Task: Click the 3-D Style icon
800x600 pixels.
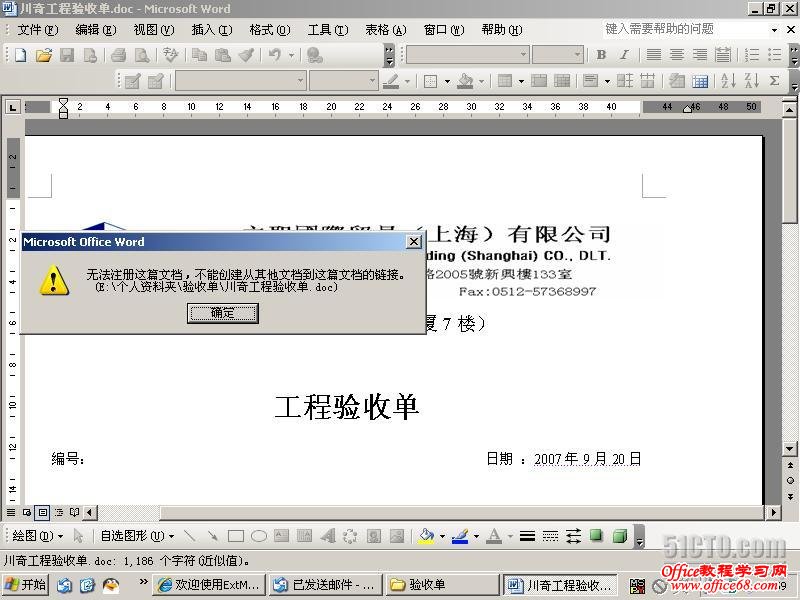Action: tap(619, 536)
